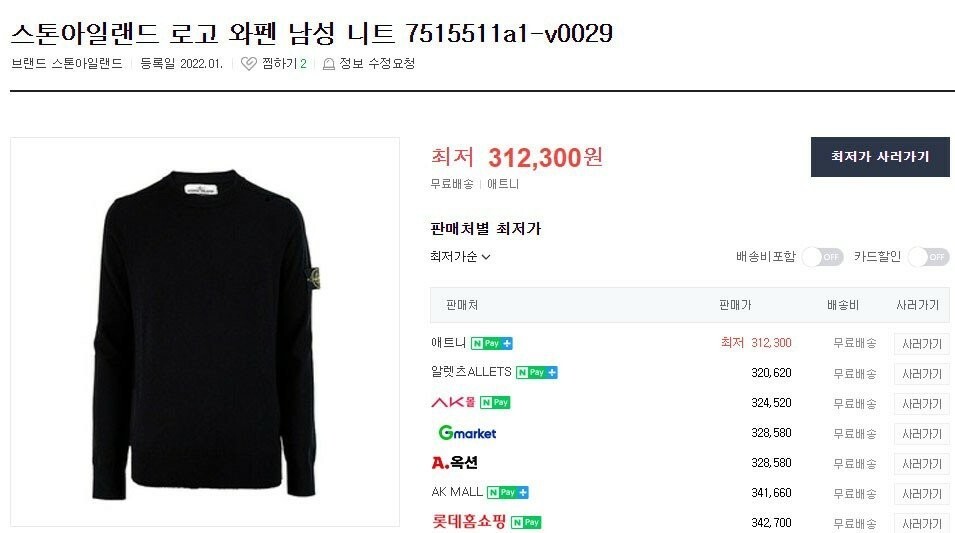Screen dimensions: 955x533
Task: Click 사러가기 button for 롯데홈쇼핑 row
Action: point(922,523)
